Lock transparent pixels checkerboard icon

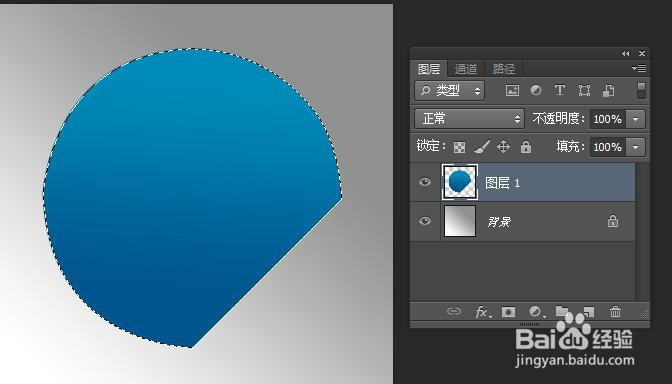coord(459,147)
